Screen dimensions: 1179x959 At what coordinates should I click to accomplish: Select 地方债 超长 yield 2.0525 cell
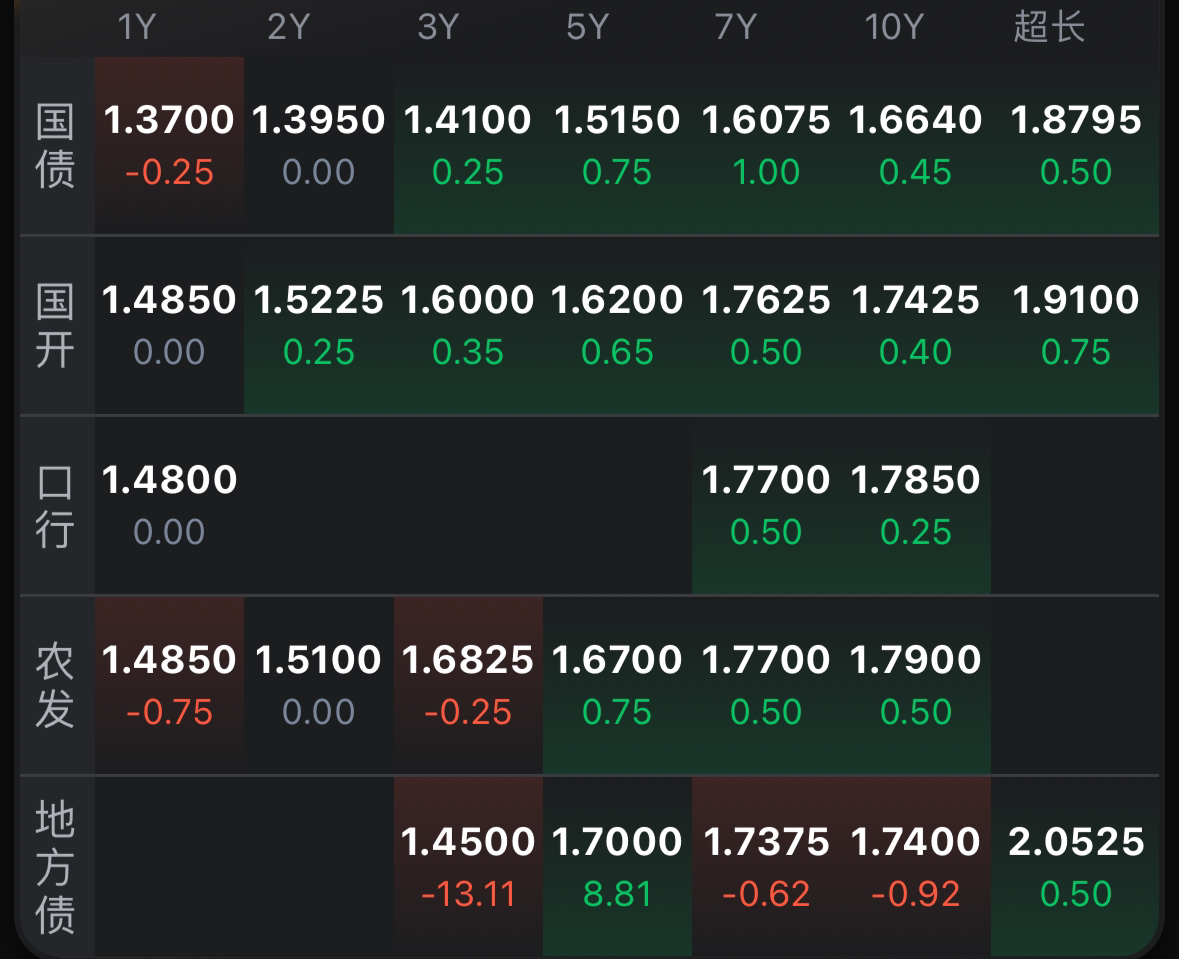(1076, 864)
